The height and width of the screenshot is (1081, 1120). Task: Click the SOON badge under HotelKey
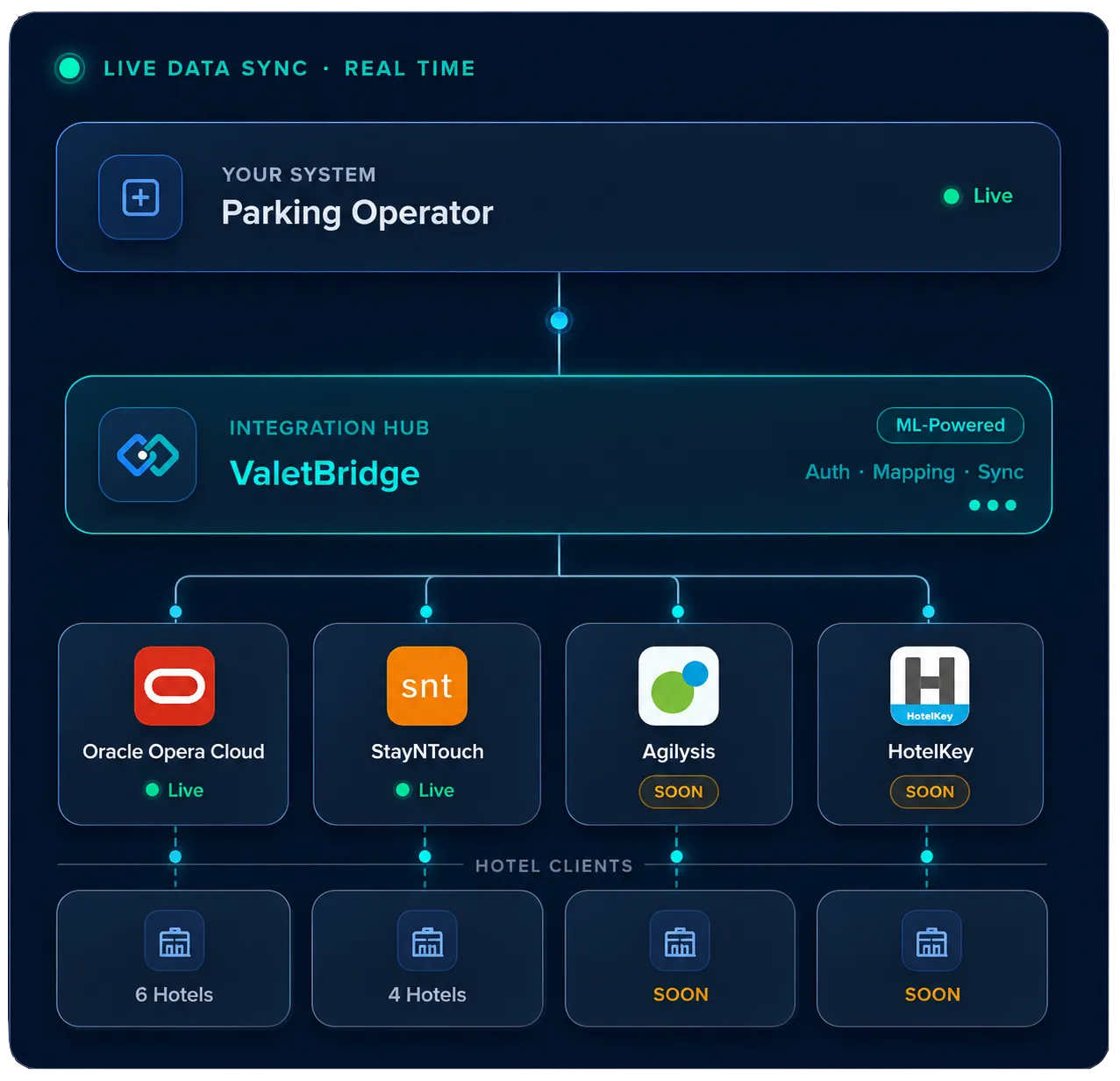point(930,791)
